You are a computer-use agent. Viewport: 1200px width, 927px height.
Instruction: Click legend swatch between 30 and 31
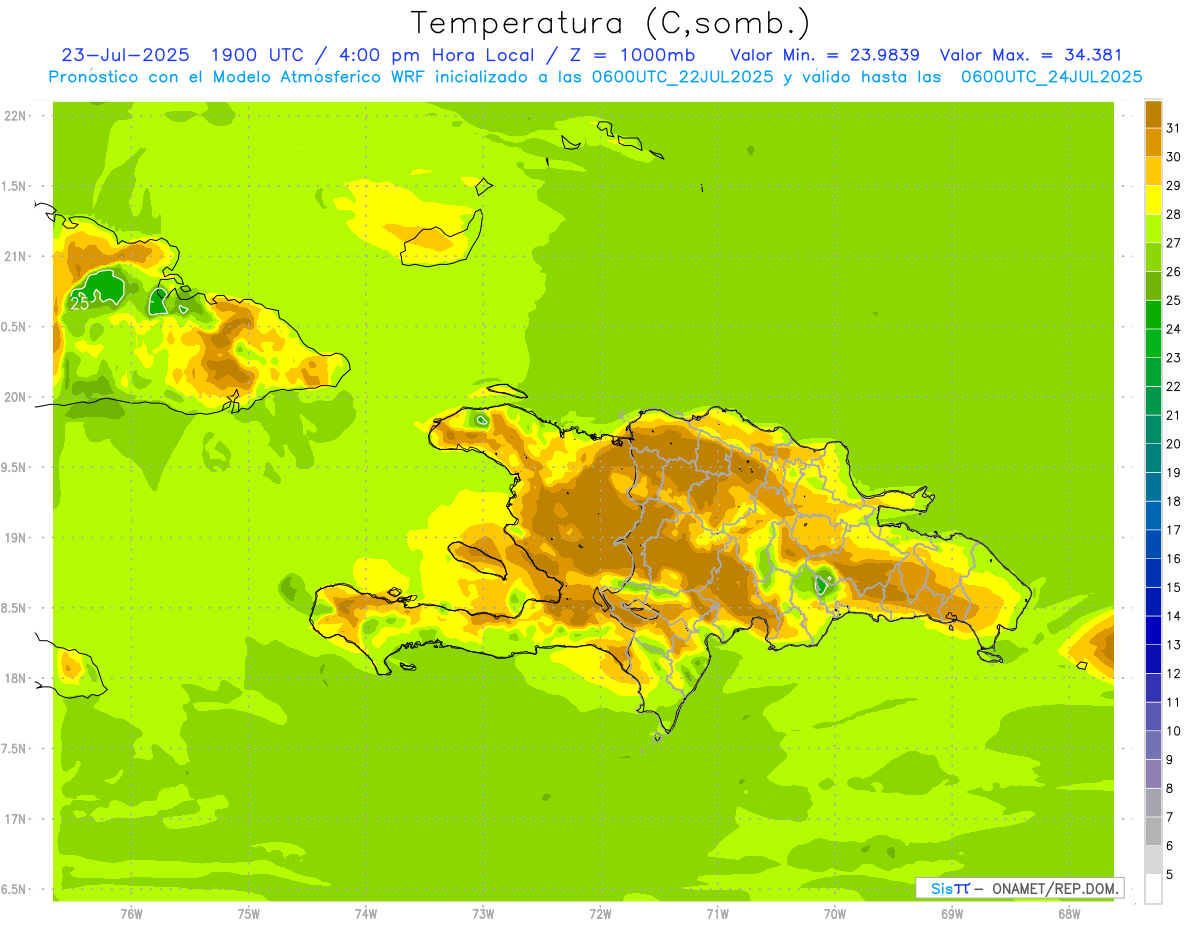pos(1153,143)
